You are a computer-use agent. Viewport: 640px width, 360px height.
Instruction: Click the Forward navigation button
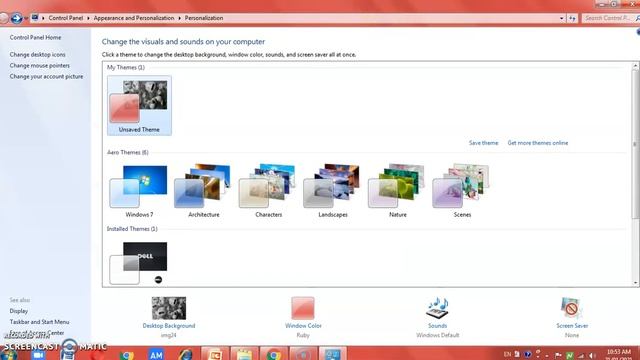pos(16,18)
